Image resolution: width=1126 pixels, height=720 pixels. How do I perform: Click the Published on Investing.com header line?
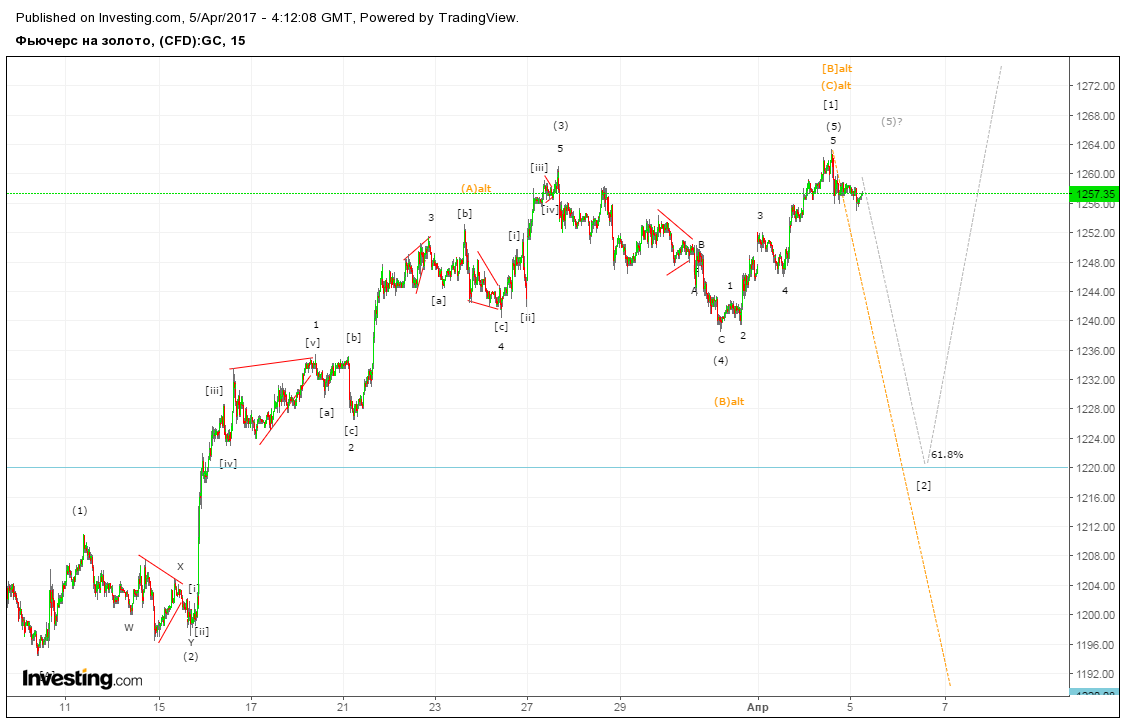[267, 17]
